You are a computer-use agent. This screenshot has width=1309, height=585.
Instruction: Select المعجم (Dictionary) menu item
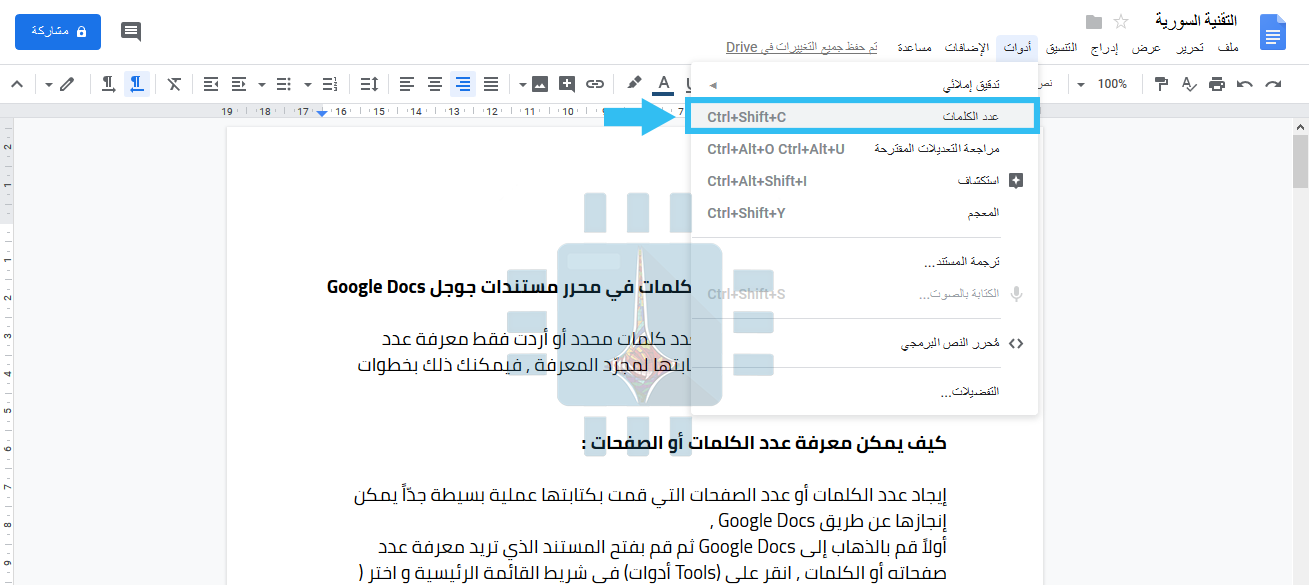pos(865,213)
